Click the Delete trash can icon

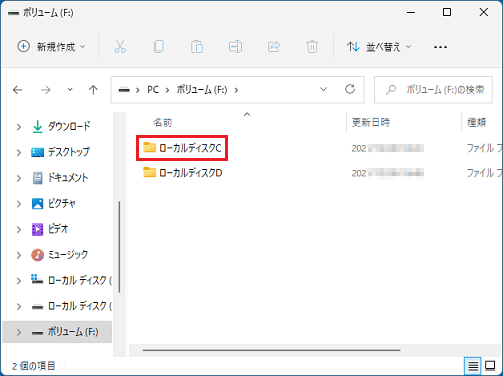312,47
